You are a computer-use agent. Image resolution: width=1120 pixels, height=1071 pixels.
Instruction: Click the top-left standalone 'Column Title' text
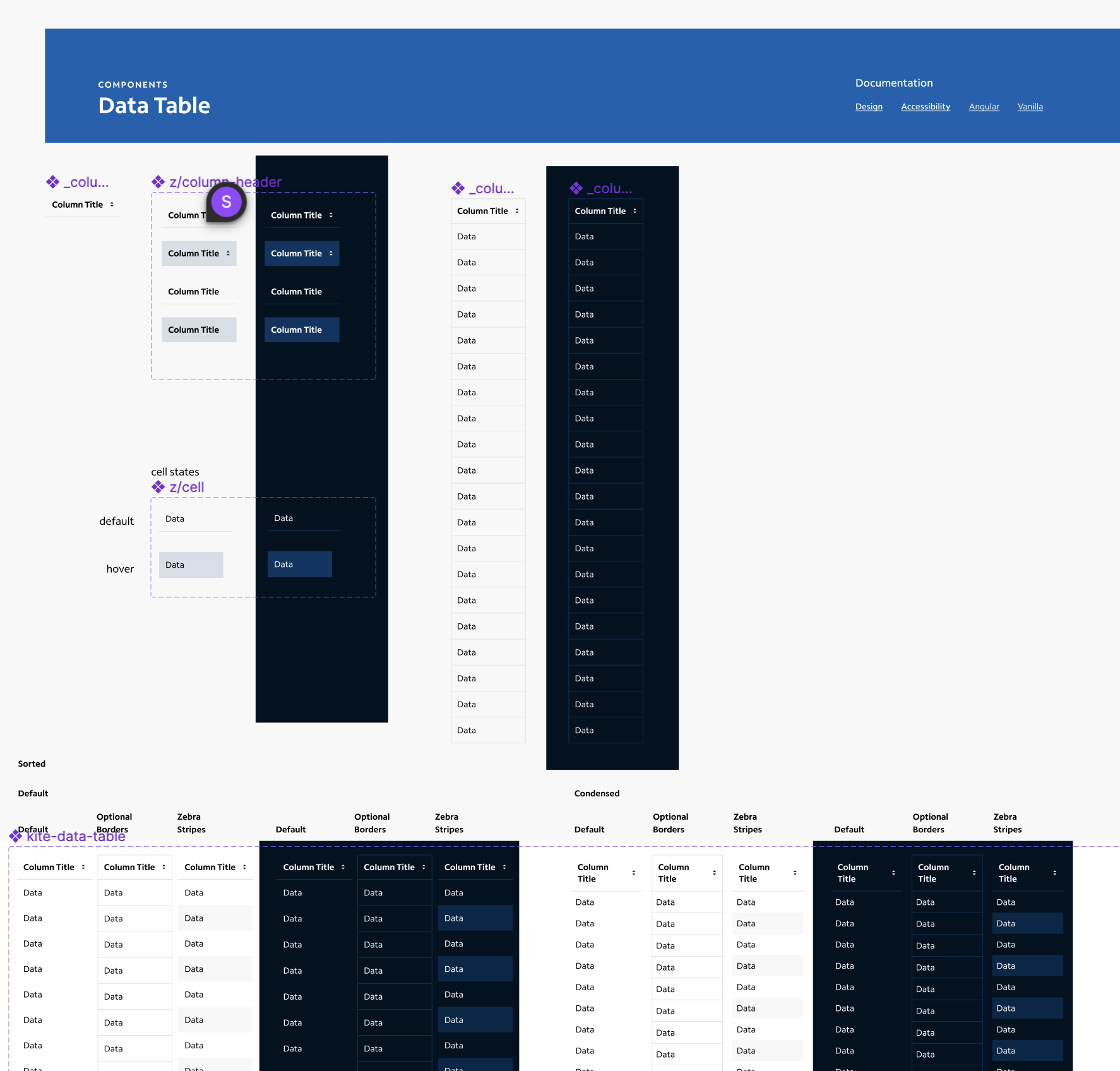(x=77, y=205)
